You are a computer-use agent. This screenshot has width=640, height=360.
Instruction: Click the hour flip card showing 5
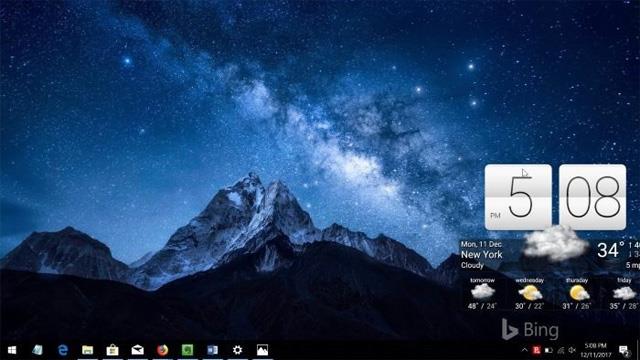click(518, 197)
